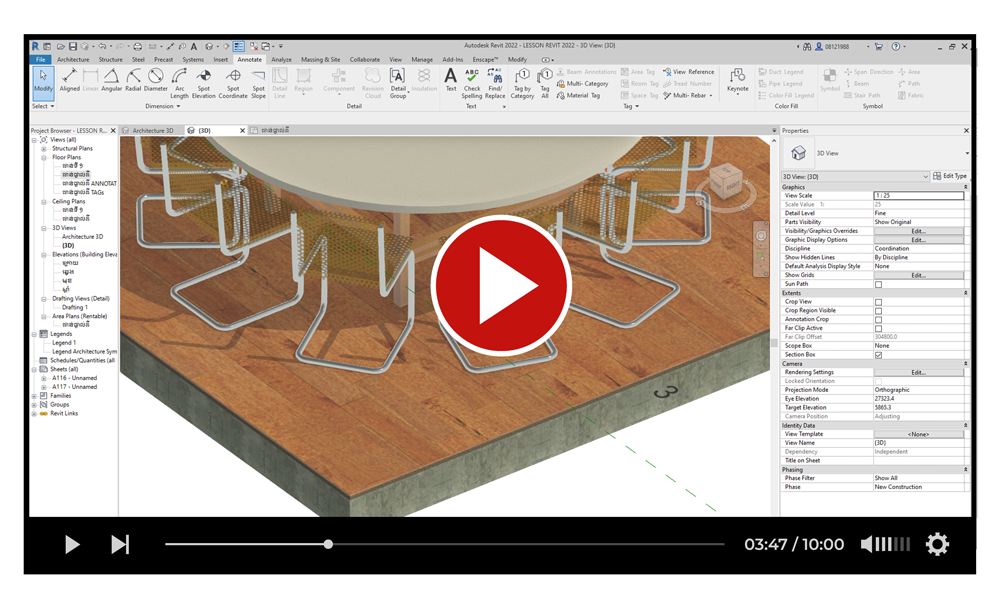
Task: Expand the Families tree node
Action: pyautogui.click(x=35, y=396)
